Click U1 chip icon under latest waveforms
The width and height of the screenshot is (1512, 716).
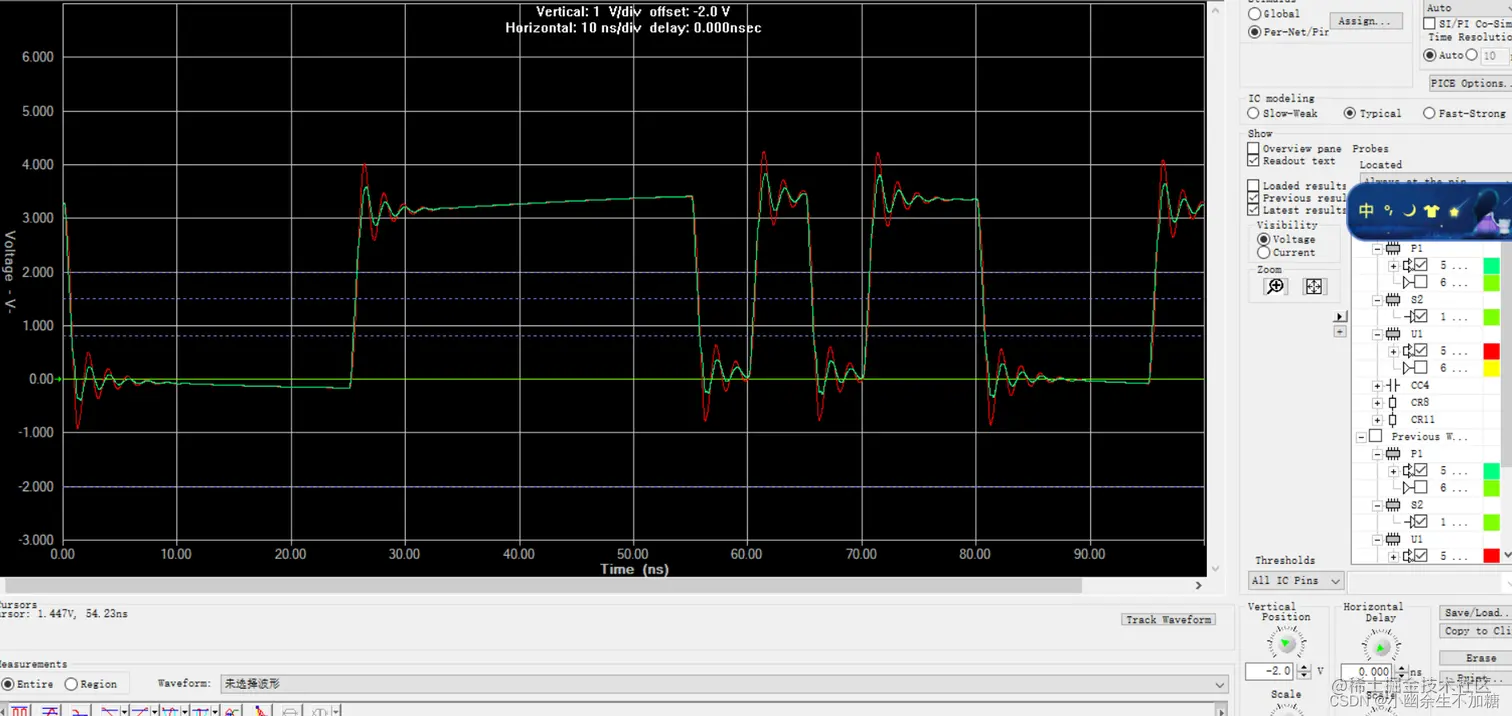[1393, 334]
